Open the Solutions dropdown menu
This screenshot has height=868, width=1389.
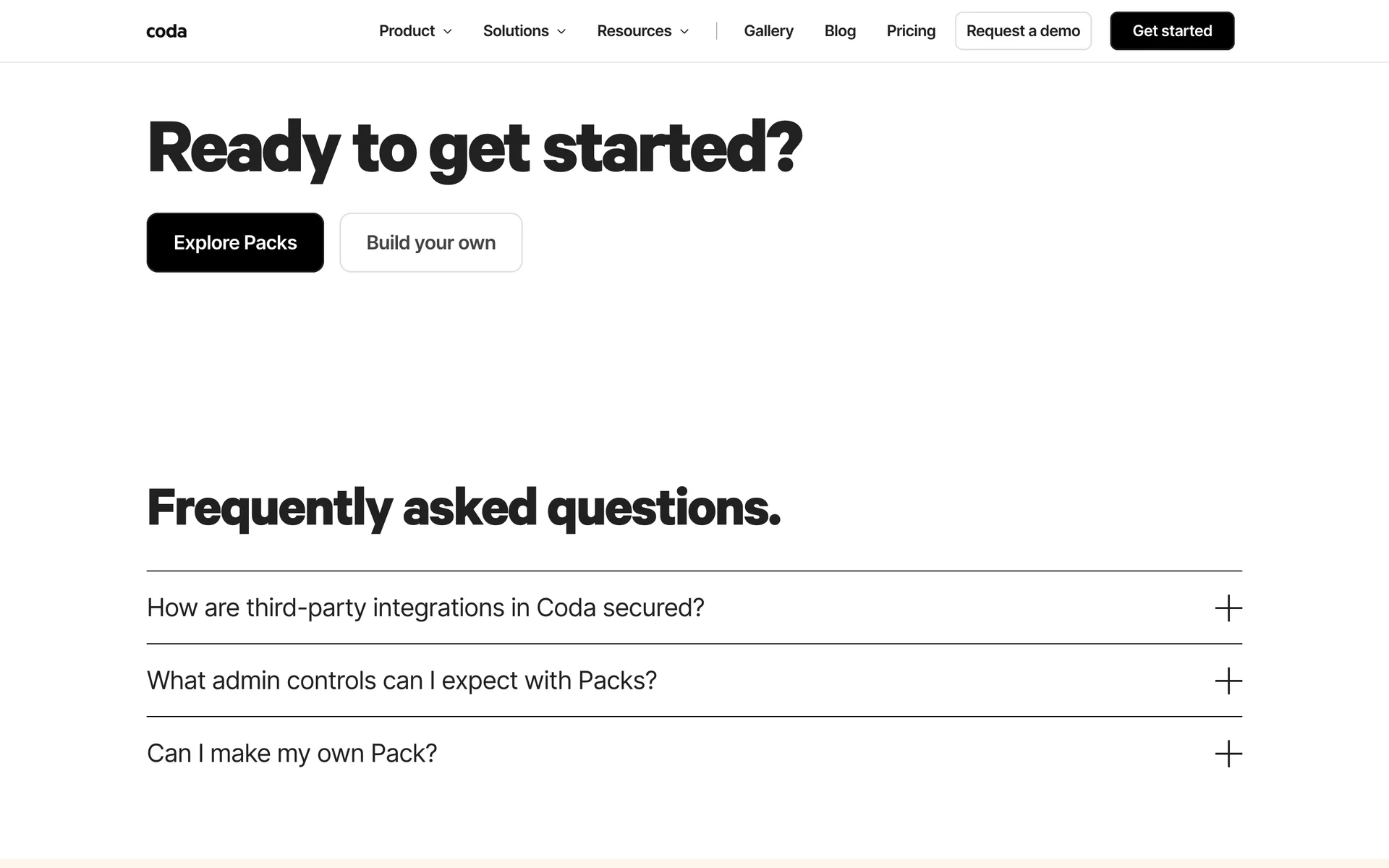[x=516, y=31]
